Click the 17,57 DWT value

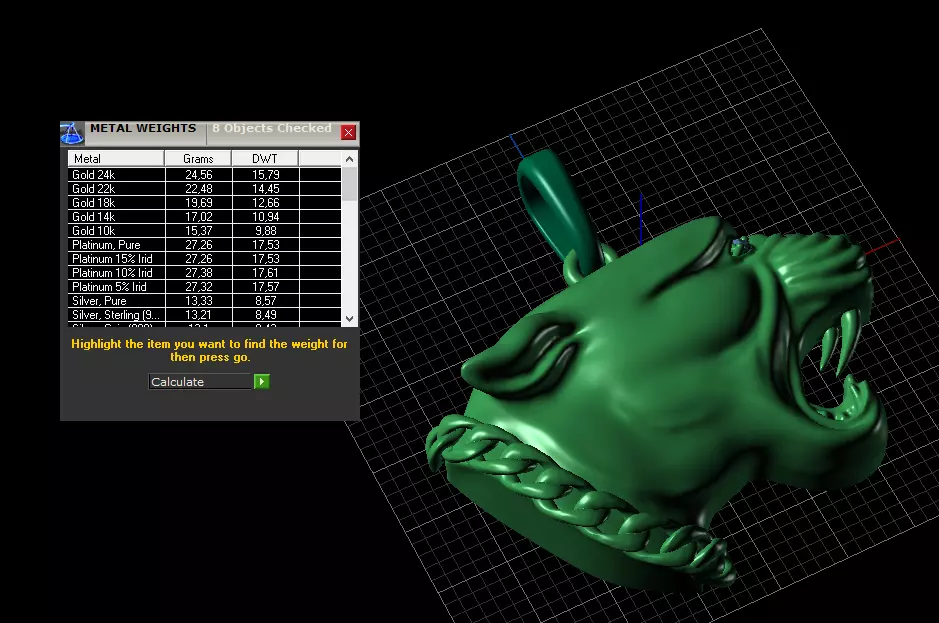point(266,287)
